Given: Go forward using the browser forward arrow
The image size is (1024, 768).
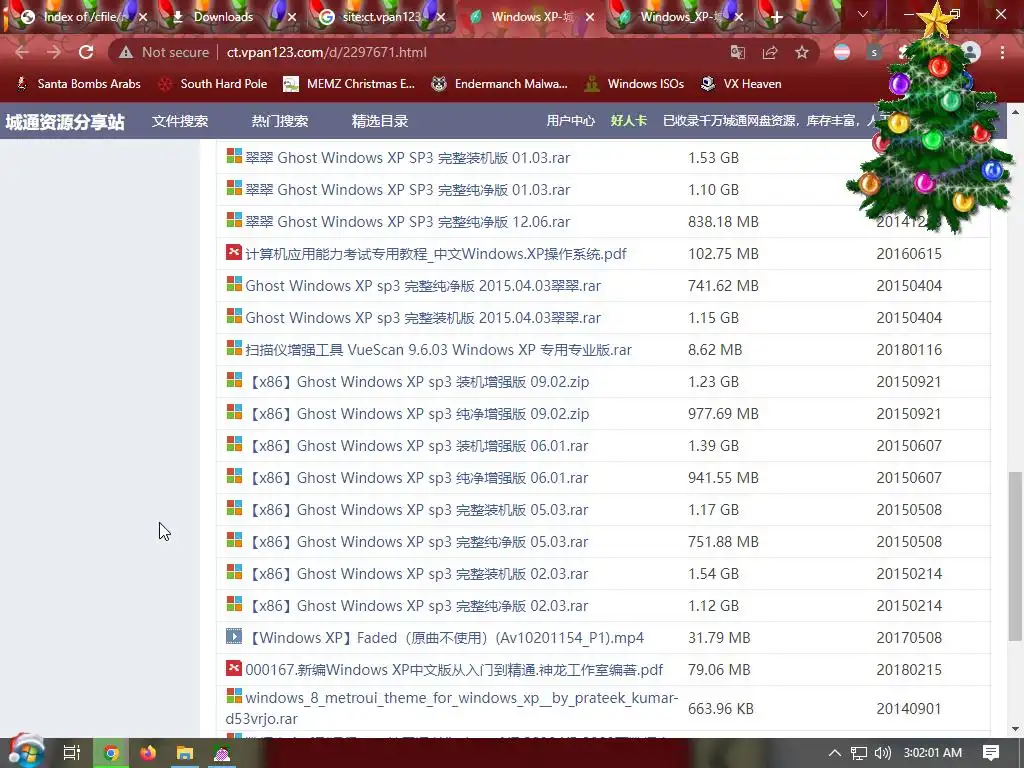Looking at the screenshot, I should [54, 52].
